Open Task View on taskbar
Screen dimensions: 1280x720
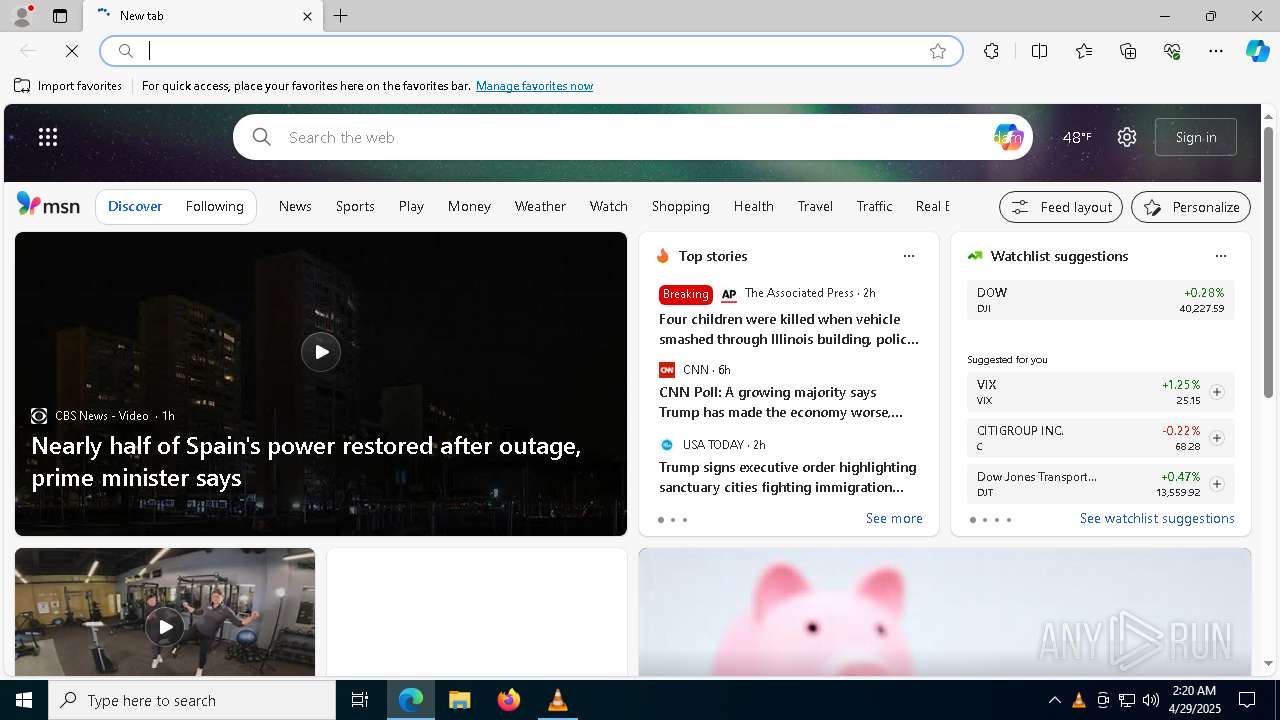pos(360,700)
